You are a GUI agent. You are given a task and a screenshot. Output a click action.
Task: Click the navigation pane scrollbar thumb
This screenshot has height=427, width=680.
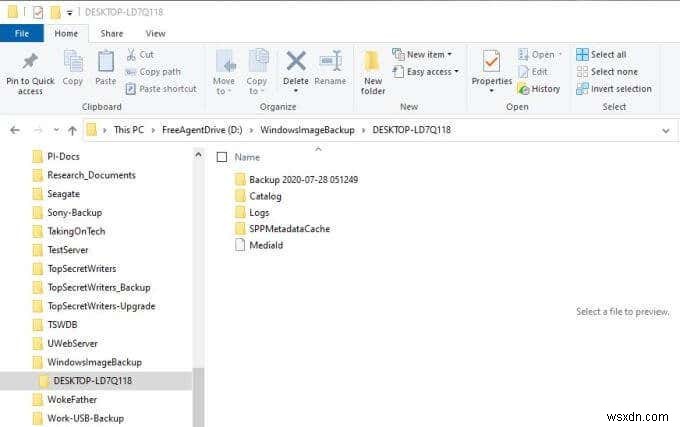coord(198,397)
